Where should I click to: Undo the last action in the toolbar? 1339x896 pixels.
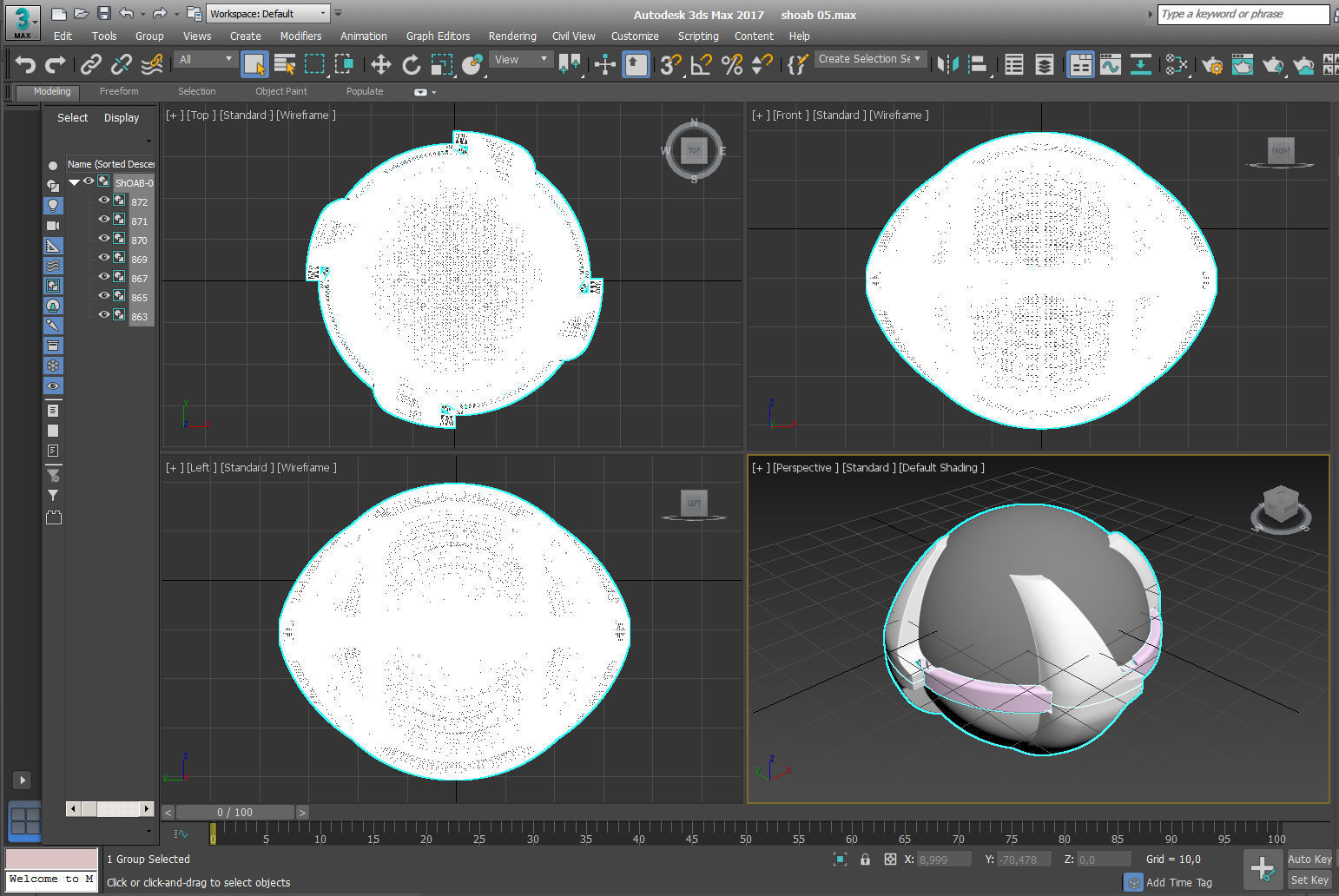24,64
